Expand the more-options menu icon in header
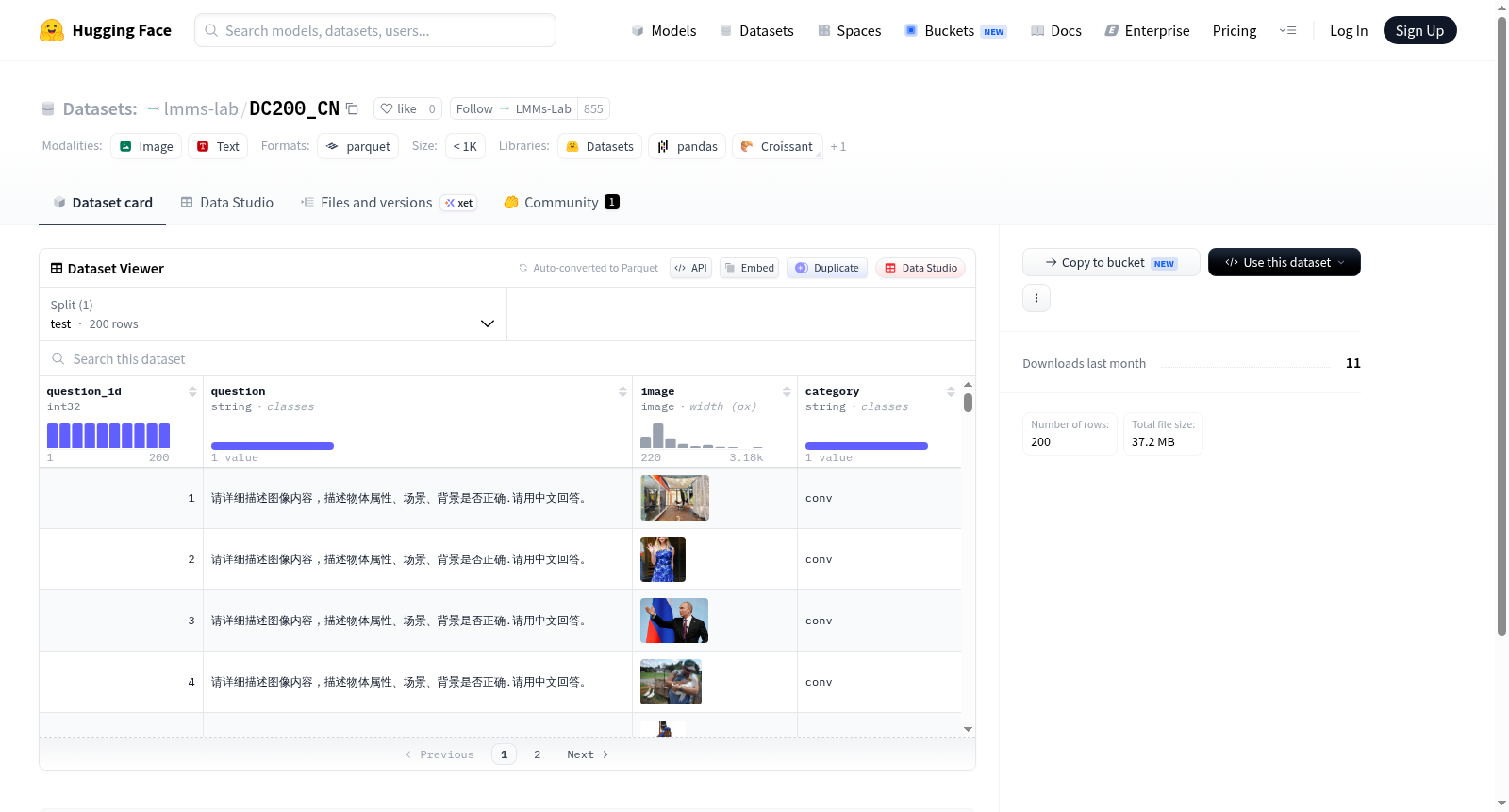The width and height of the screenshot is (1509, 812). click(1287, 31)
